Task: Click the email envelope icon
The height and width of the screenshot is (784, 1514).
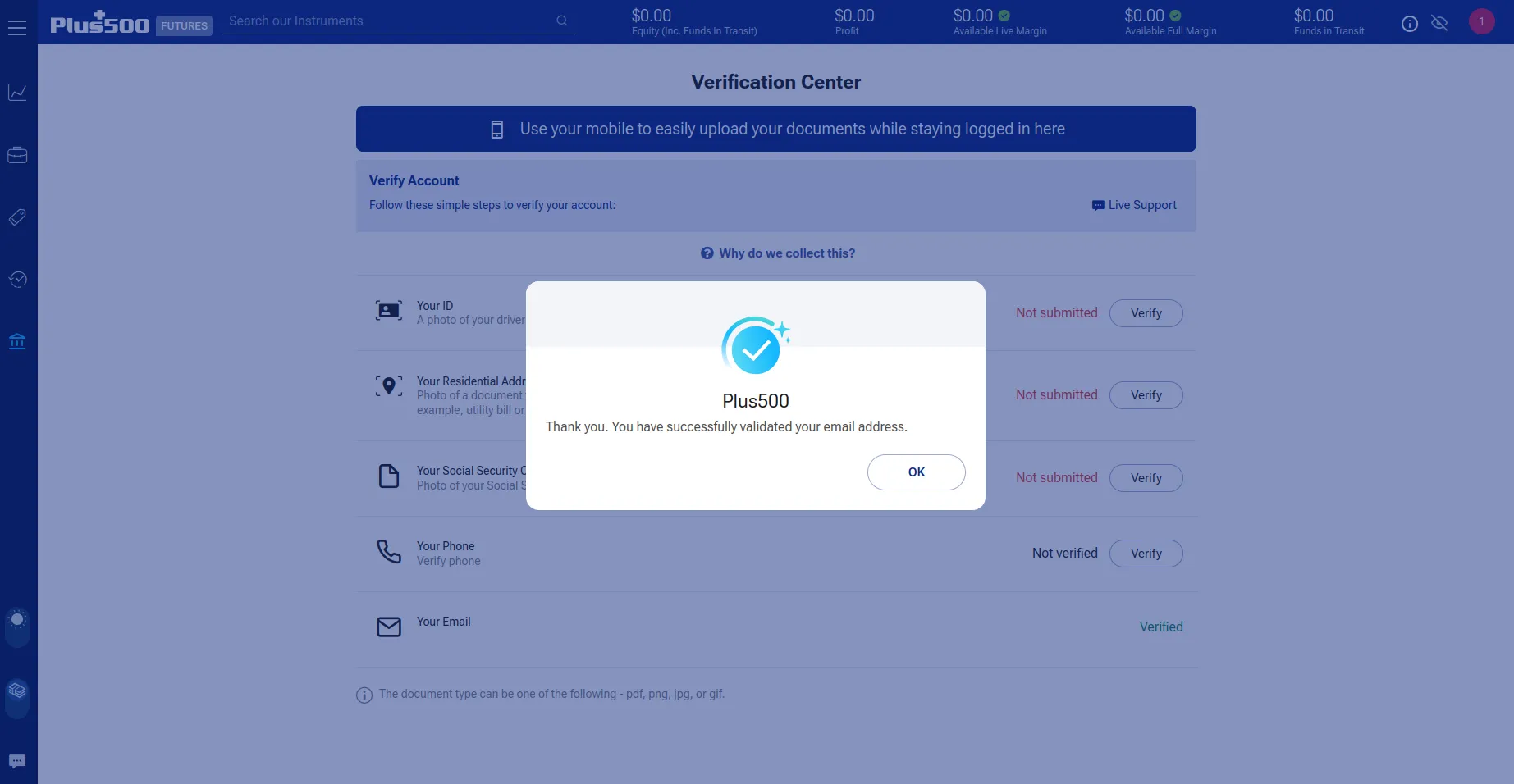Action: (x=389, y=627)
